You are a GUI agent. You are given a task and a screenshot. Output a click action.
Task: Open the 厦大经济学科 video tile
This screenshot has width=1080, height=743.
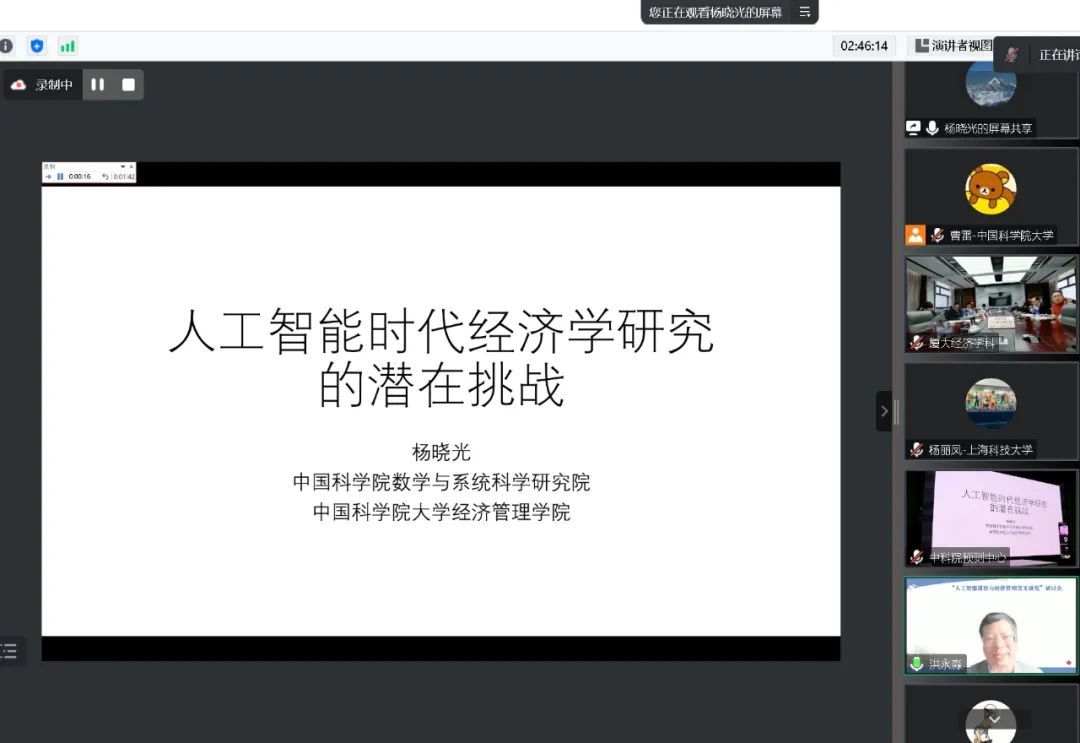[991, 304]
